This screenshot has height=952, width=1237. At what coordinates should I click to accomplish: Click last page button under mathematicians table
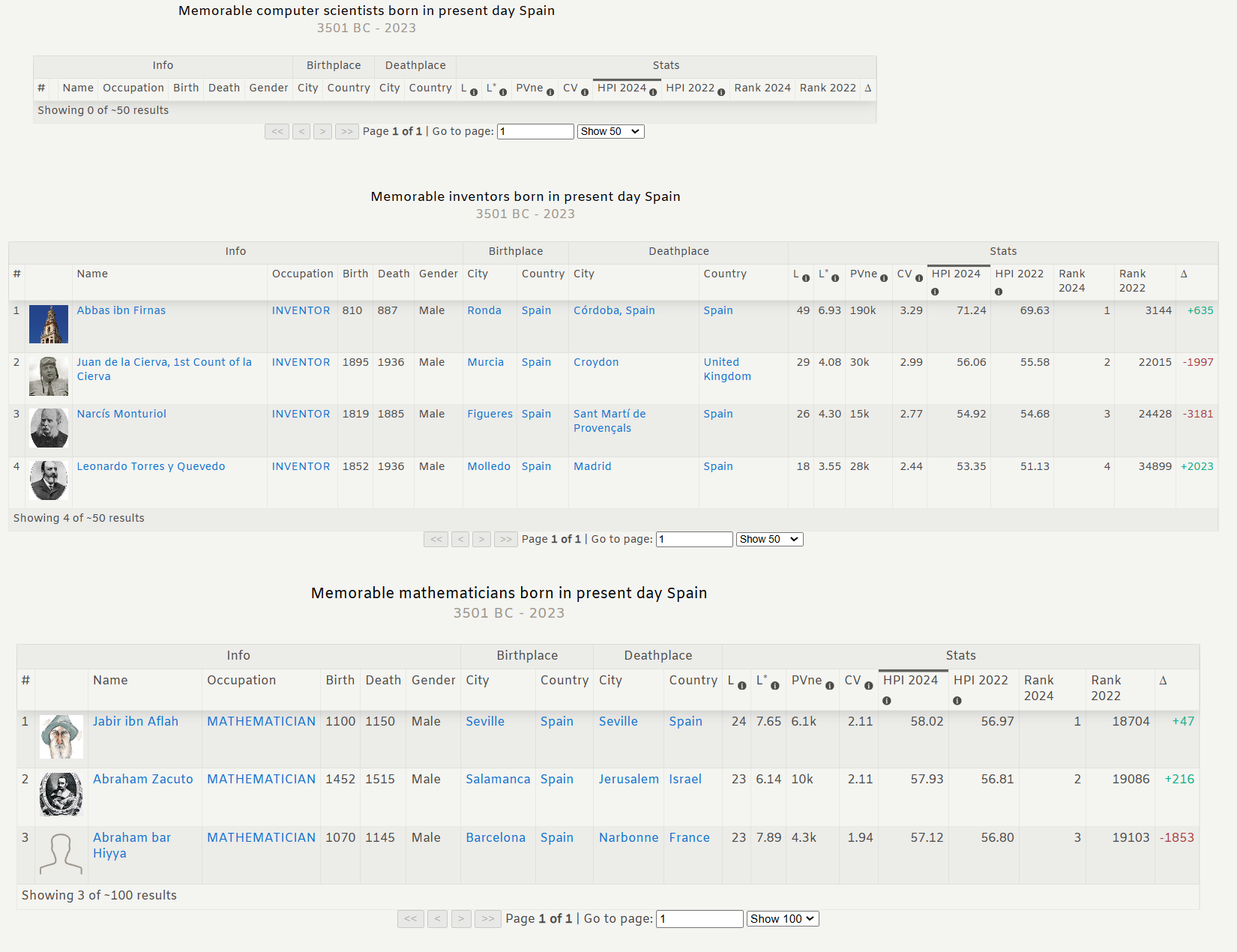click(488, 918)
